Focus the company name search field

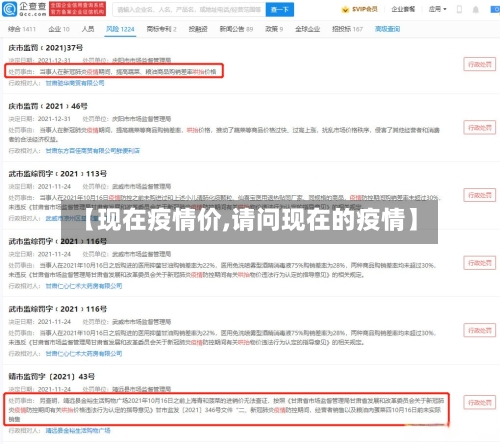(x=189, y=10)
